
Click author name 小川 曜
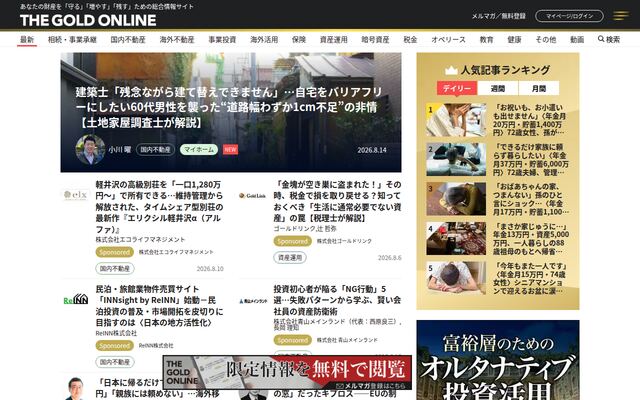point(120,150)
